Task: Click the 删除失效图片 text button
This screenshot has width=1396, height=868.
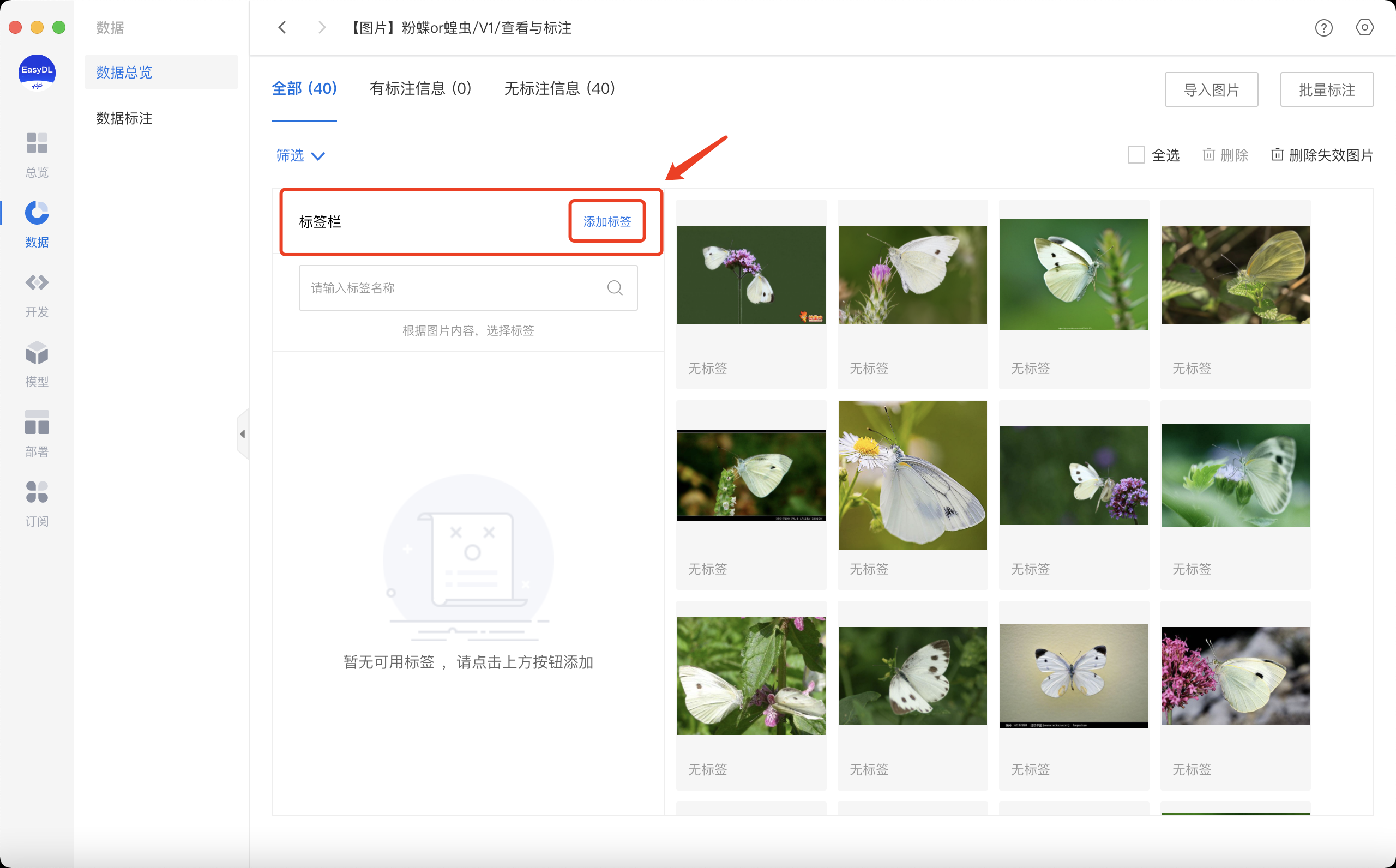Action: pyautogui.click(x=1331, y=155)
